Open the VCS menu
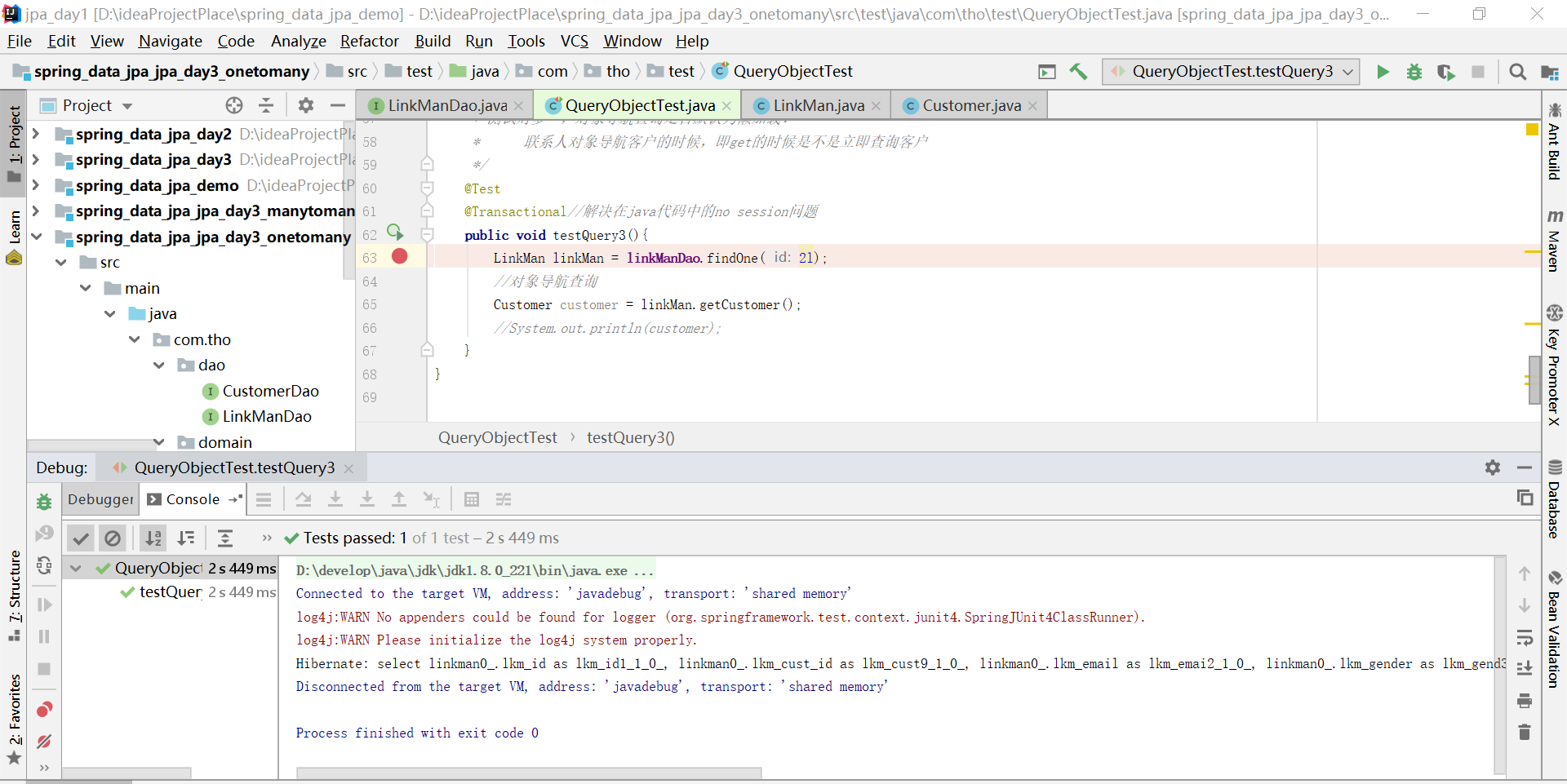1567x784 pixels. [575, 41]
